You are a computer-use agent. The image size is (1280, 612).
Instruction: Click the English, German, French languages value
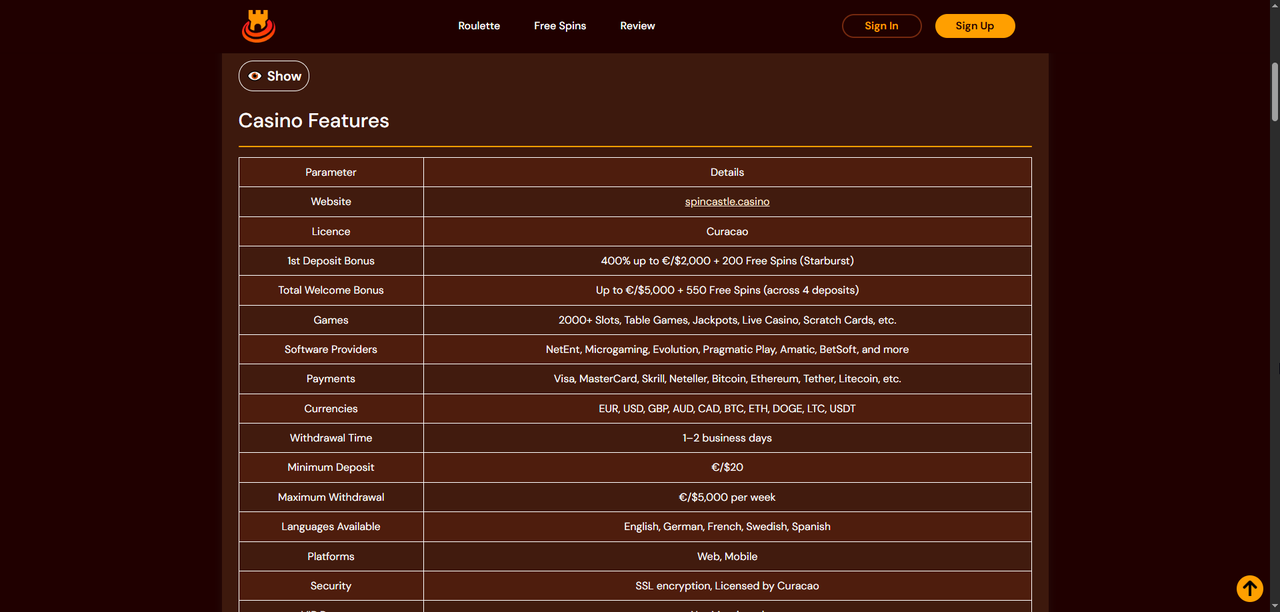[x=727, y=527]
